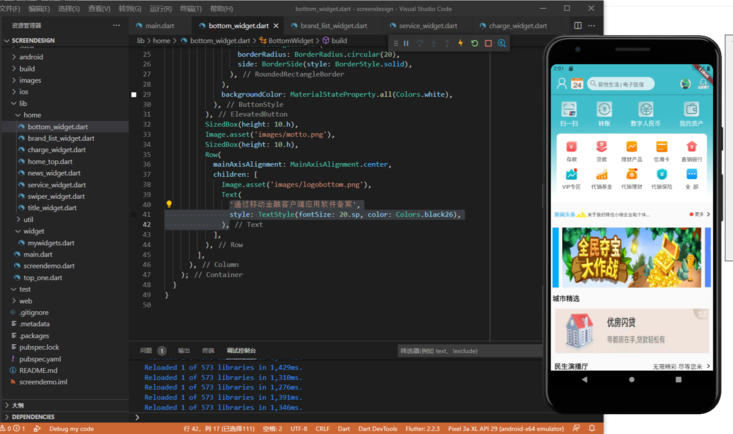Click the Flutter hot reload lightning icon
Screen dimensions: 733x434
[460, 43]
